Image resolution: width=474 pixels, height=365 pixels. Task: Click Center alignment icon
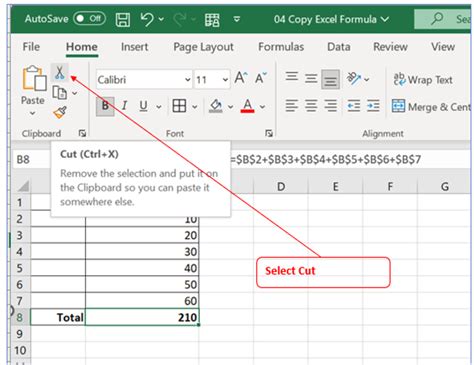pyautogui.click(x=311, y=106)
